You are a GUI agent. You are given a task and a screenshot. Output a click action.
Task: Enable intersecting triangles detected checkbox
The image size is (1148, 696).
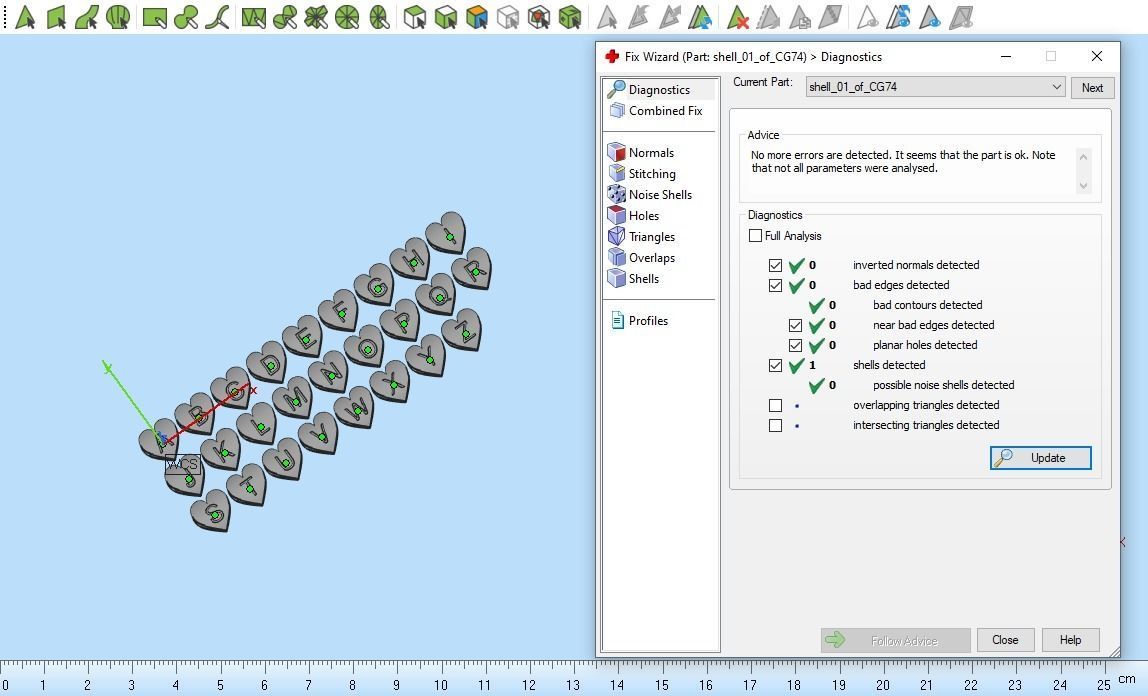(x=775, y=425)
